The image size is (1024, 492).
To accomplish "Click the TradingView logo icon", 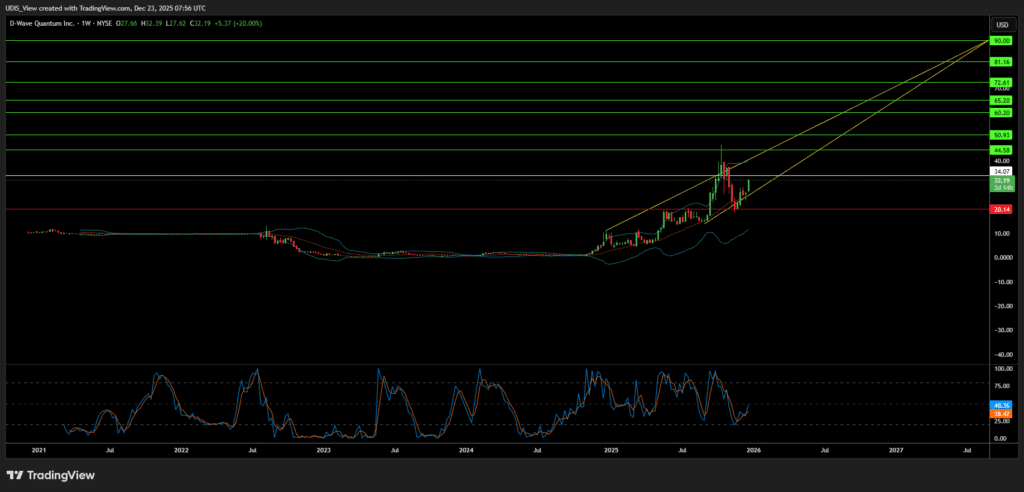I will [15, 475].
